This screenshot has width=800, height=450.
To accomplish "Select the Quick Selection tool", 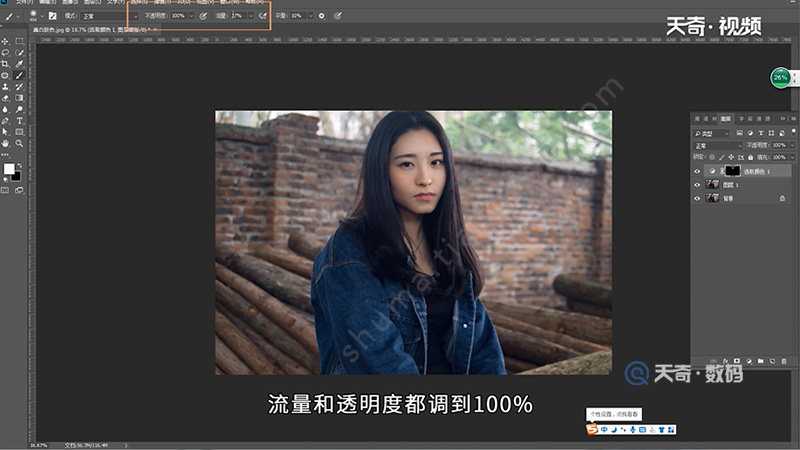I will 19,53.
